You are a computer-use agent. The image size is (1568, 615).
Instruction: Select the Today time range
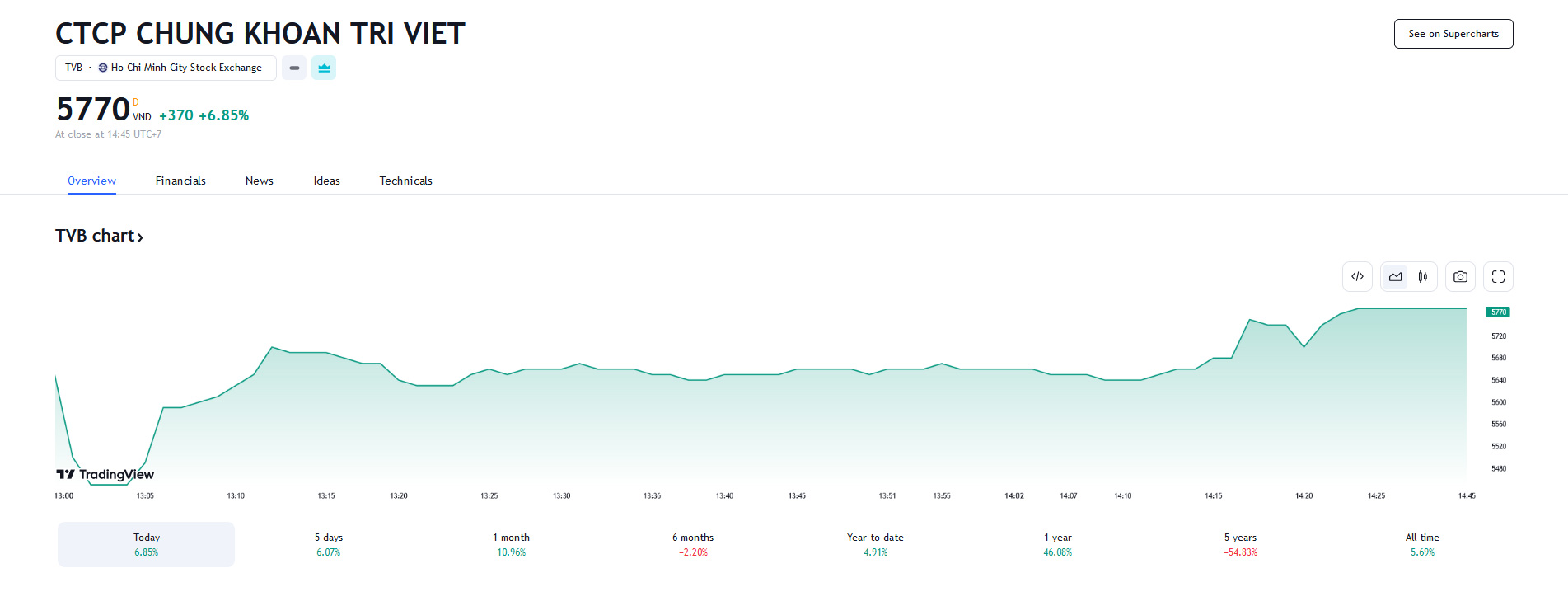click(146, 544)
